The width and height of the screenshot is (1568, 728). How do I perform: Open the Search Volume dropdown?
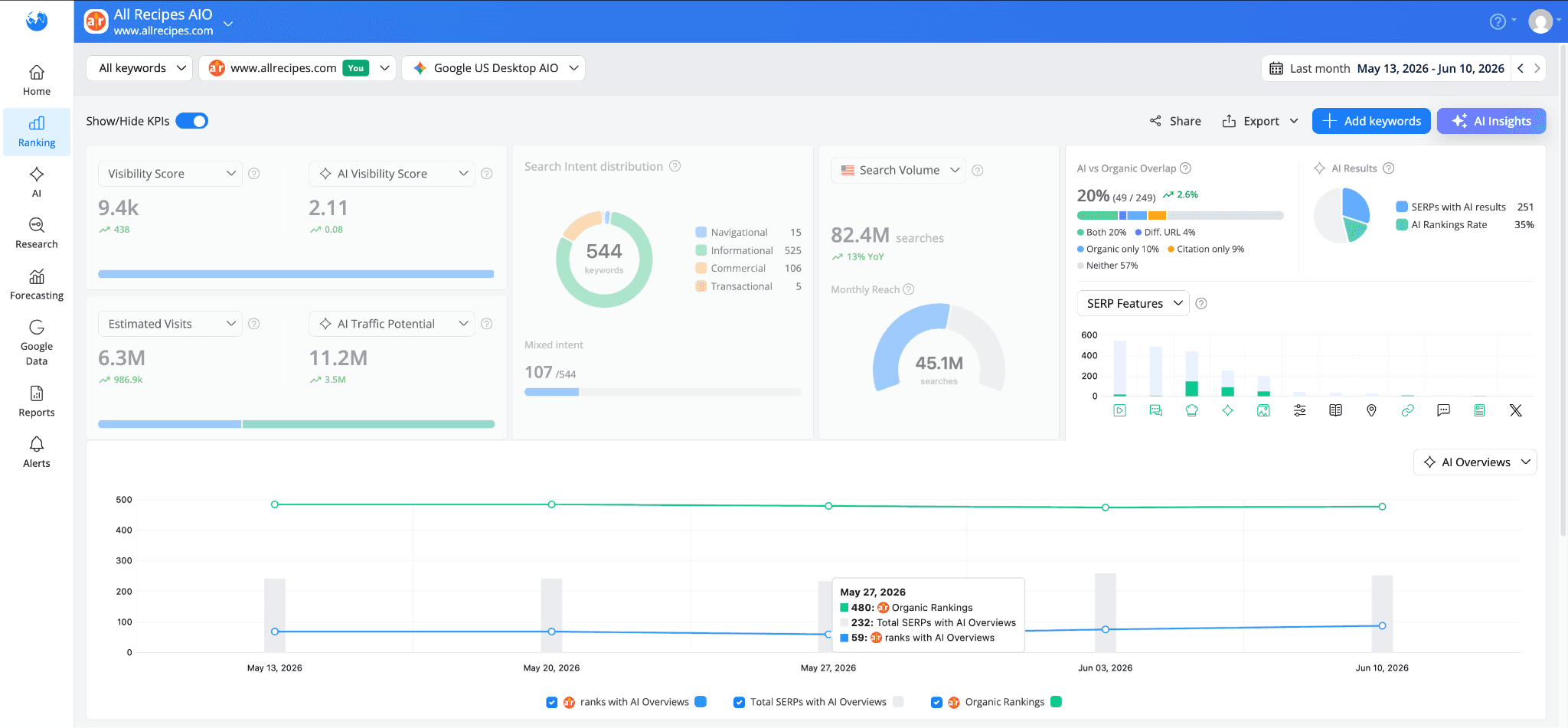pos(898,170)
